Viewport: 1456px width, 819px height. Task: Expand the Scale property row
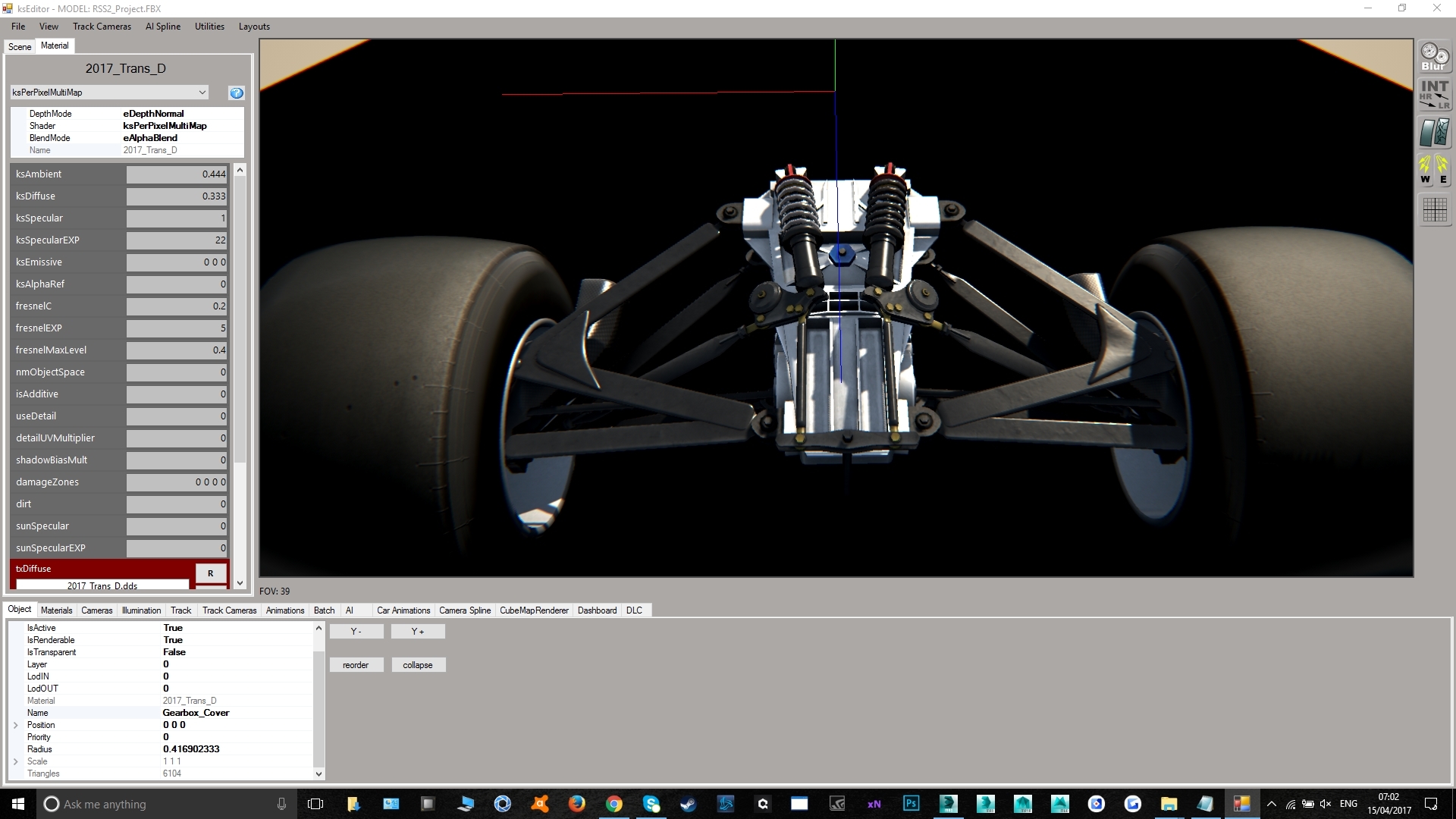click(x=15, y=761)
